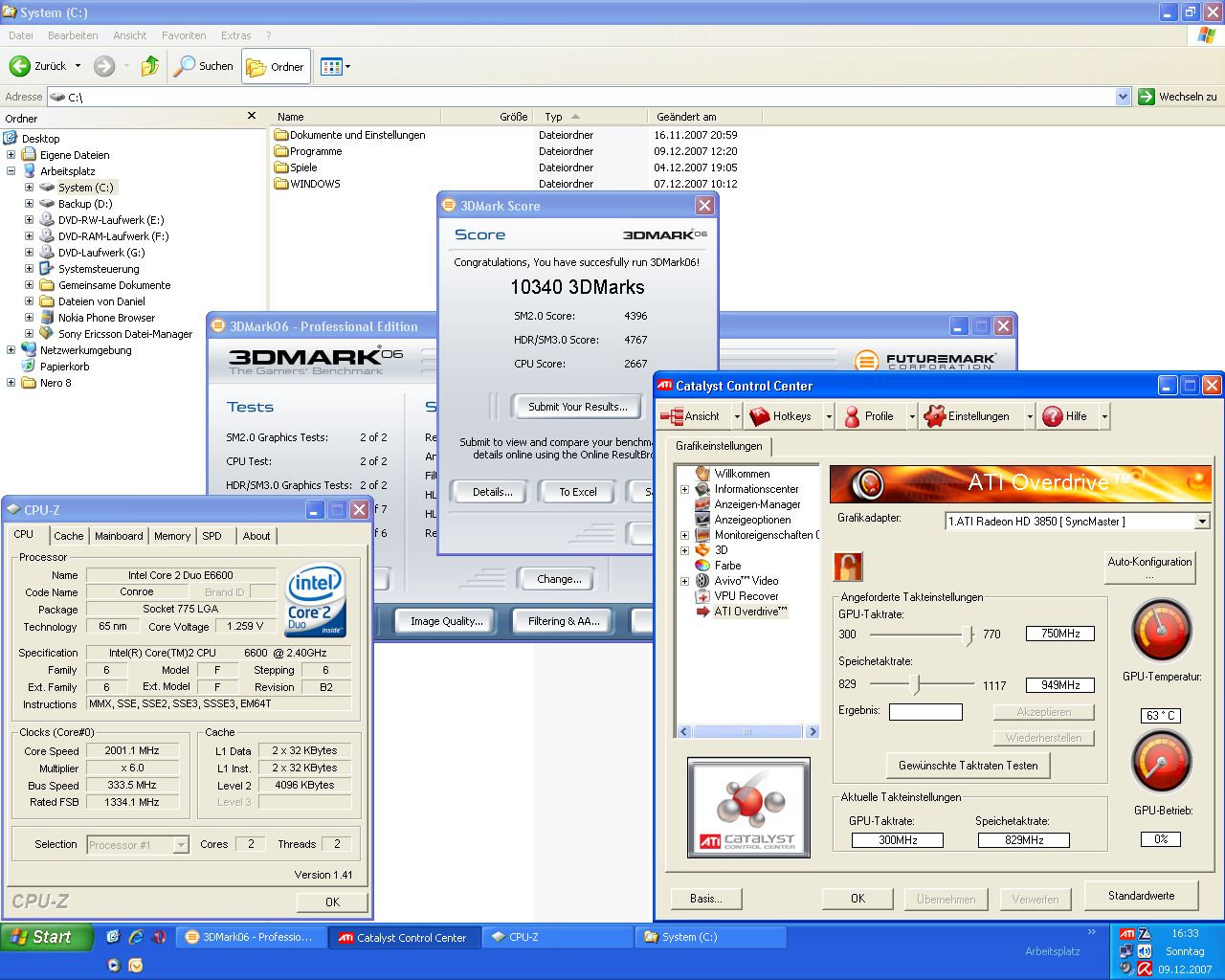Click the Details button in 3DMark Score
This screenshot has height=980, width=1225.
[493, 492]
